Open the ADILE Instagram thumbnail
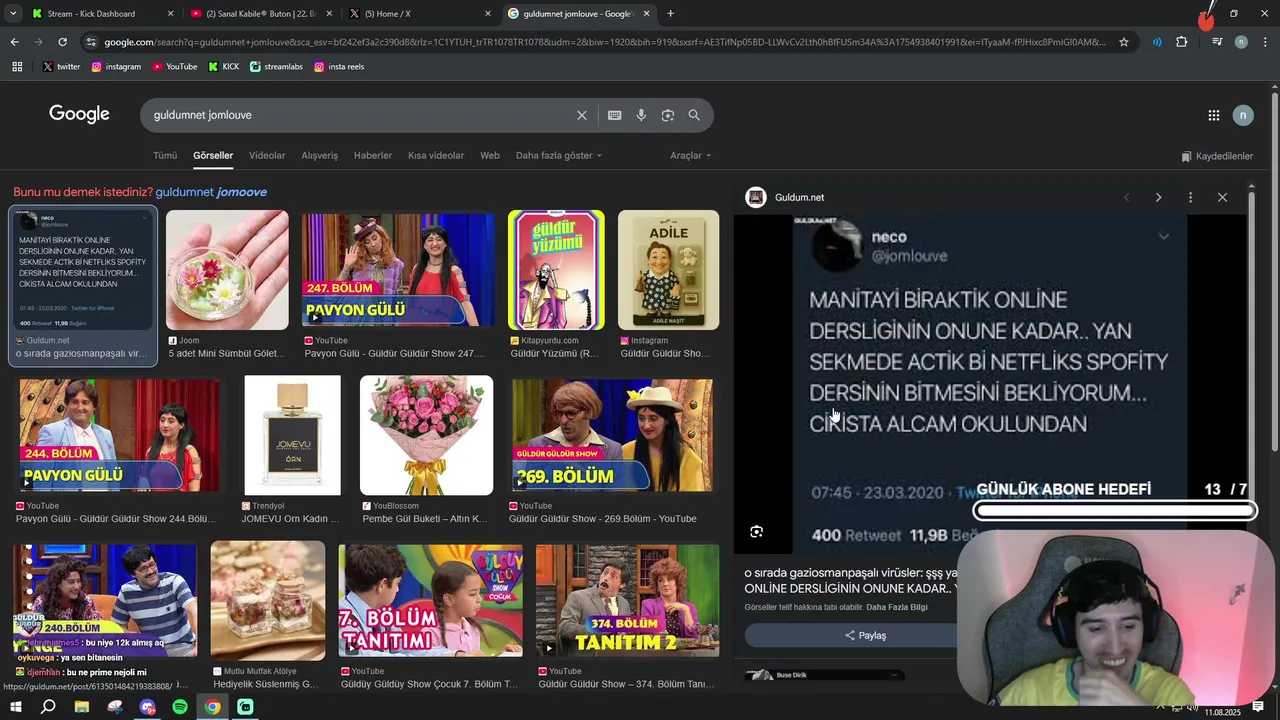Screen dimensions: 1280x720 click(668, 270)
